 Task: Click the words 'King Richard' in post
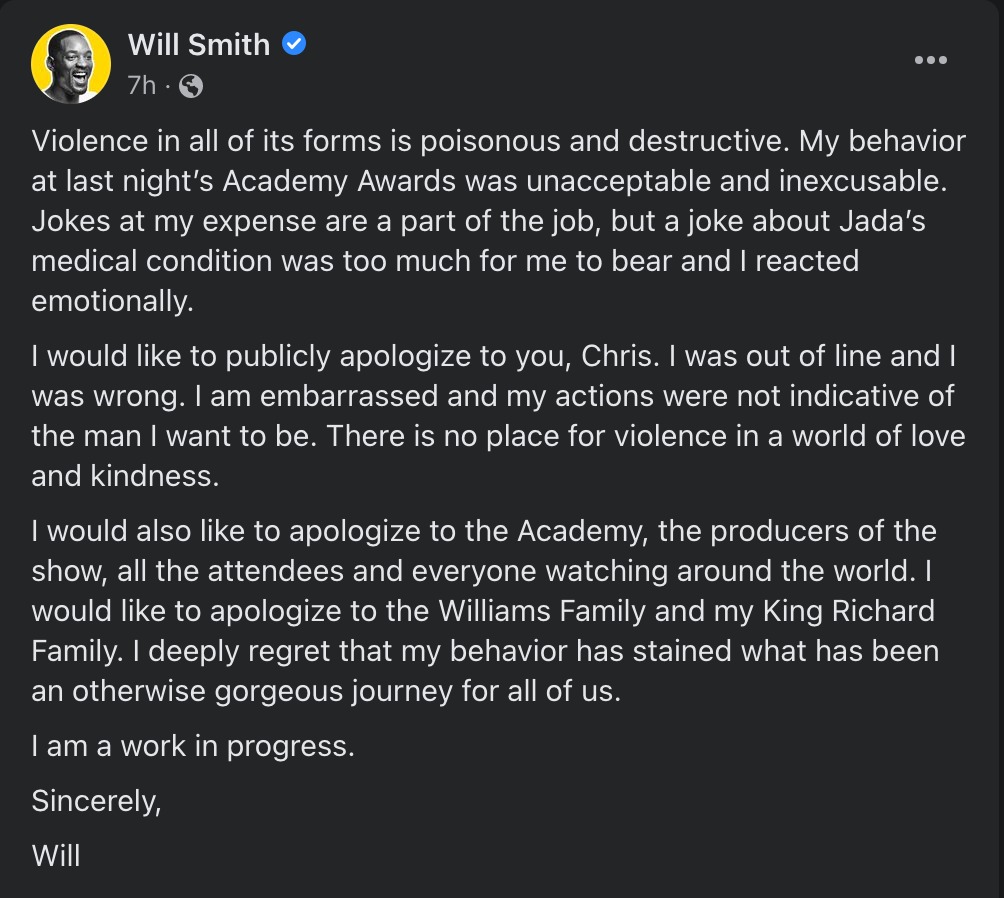848,611
